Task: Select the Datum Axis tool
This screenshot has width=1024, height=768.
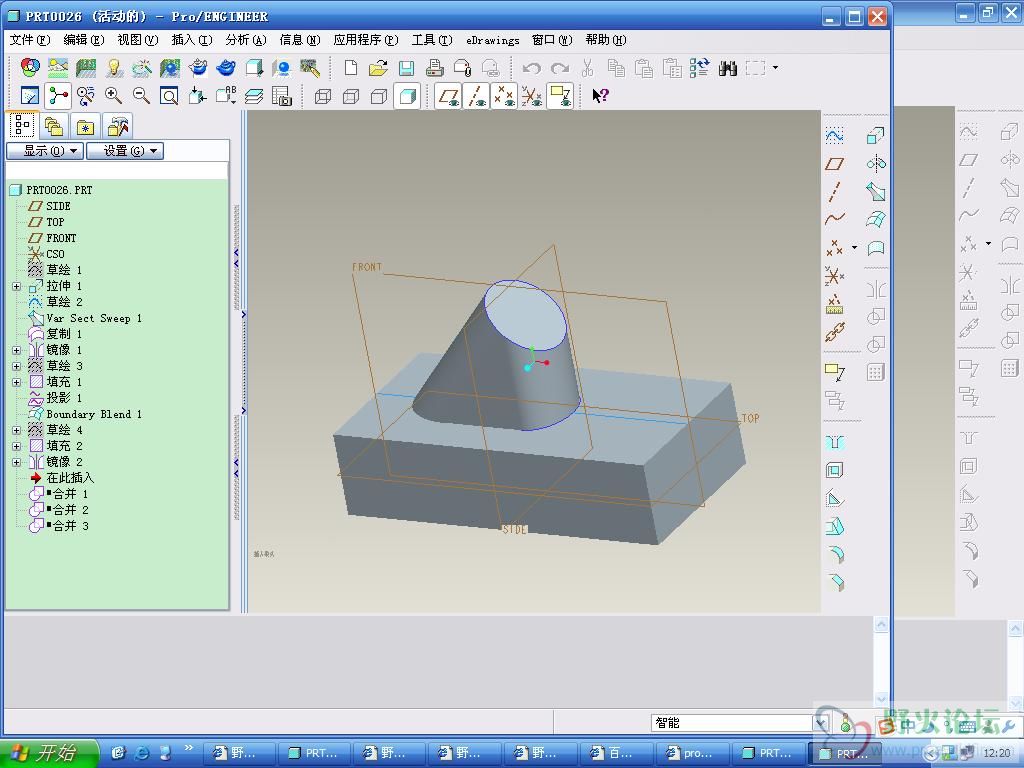Action: click(834, 191)
